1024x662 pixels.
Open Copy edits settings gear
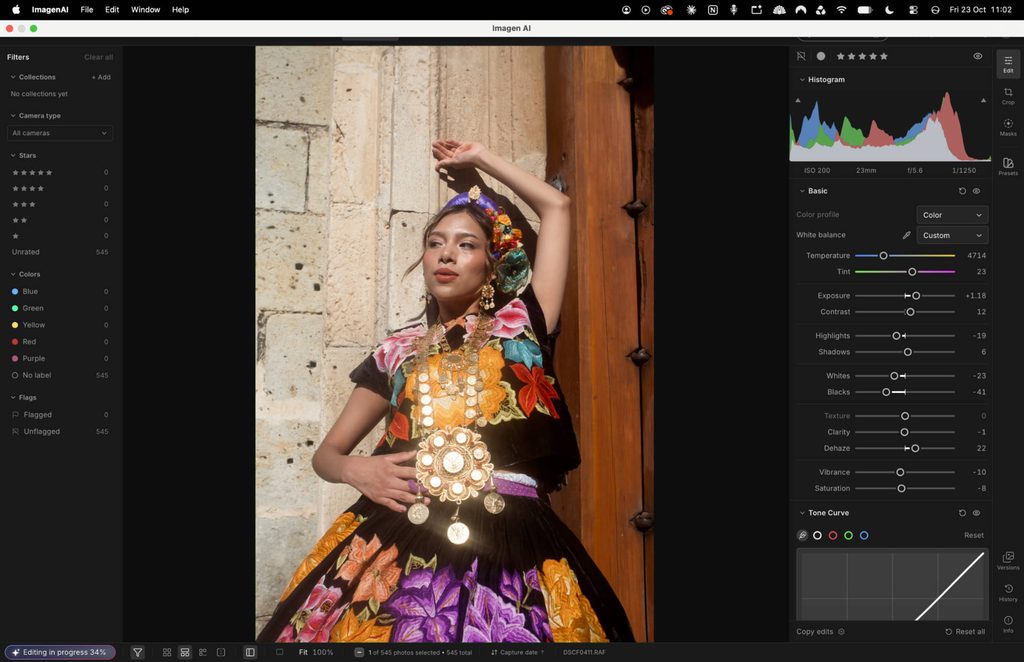point(841,632)
